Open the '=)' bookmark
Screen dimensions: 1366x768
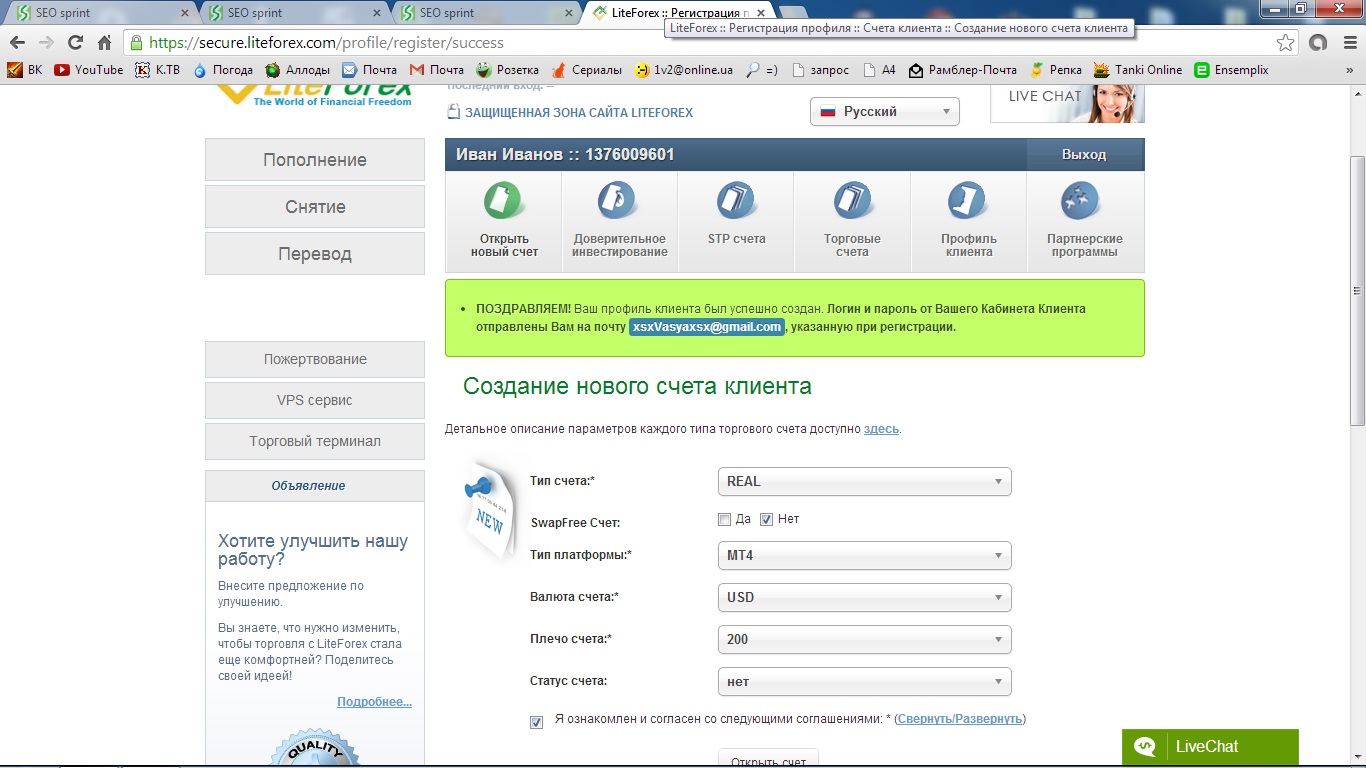[762, 70]
